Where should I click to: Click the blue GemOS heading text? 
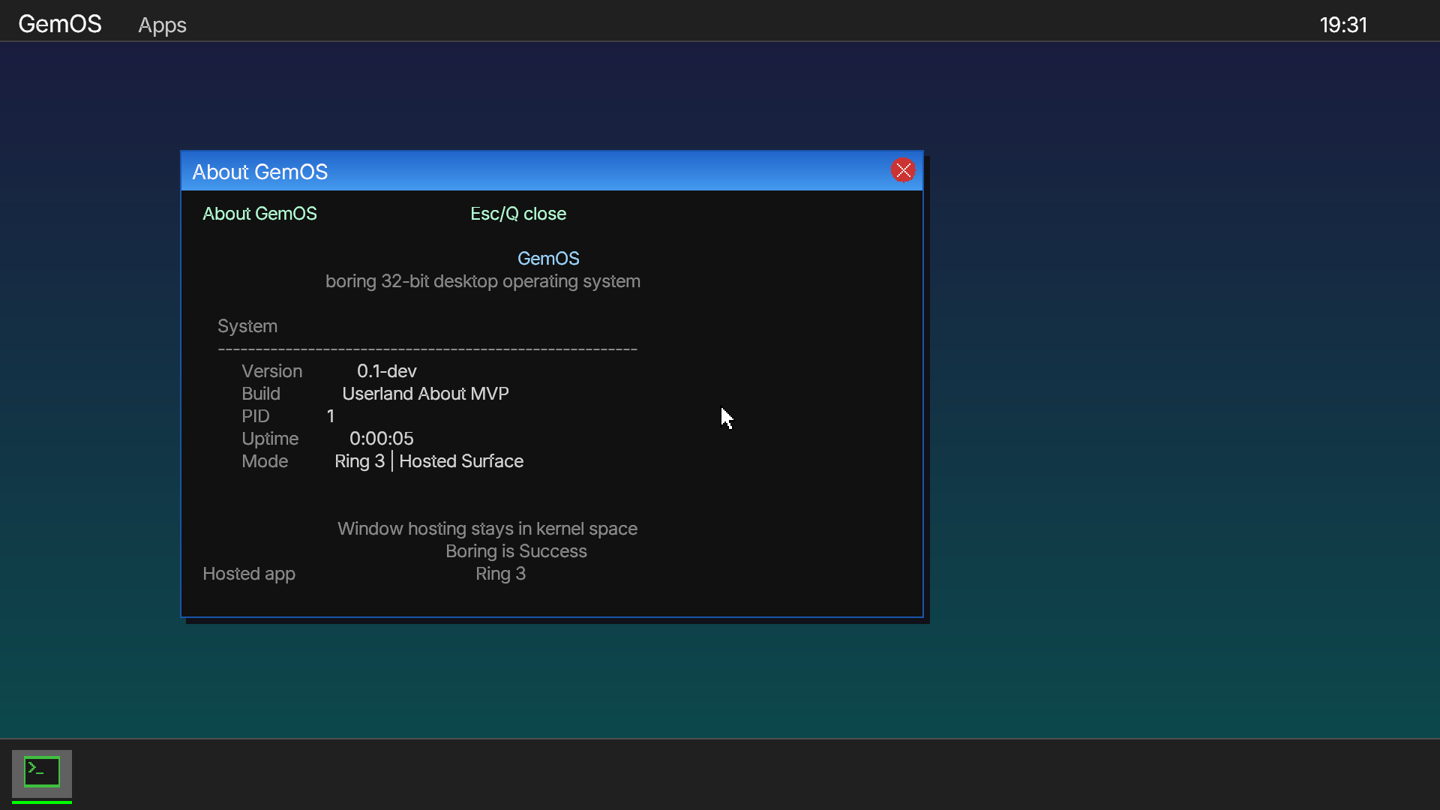pos(548,259)
